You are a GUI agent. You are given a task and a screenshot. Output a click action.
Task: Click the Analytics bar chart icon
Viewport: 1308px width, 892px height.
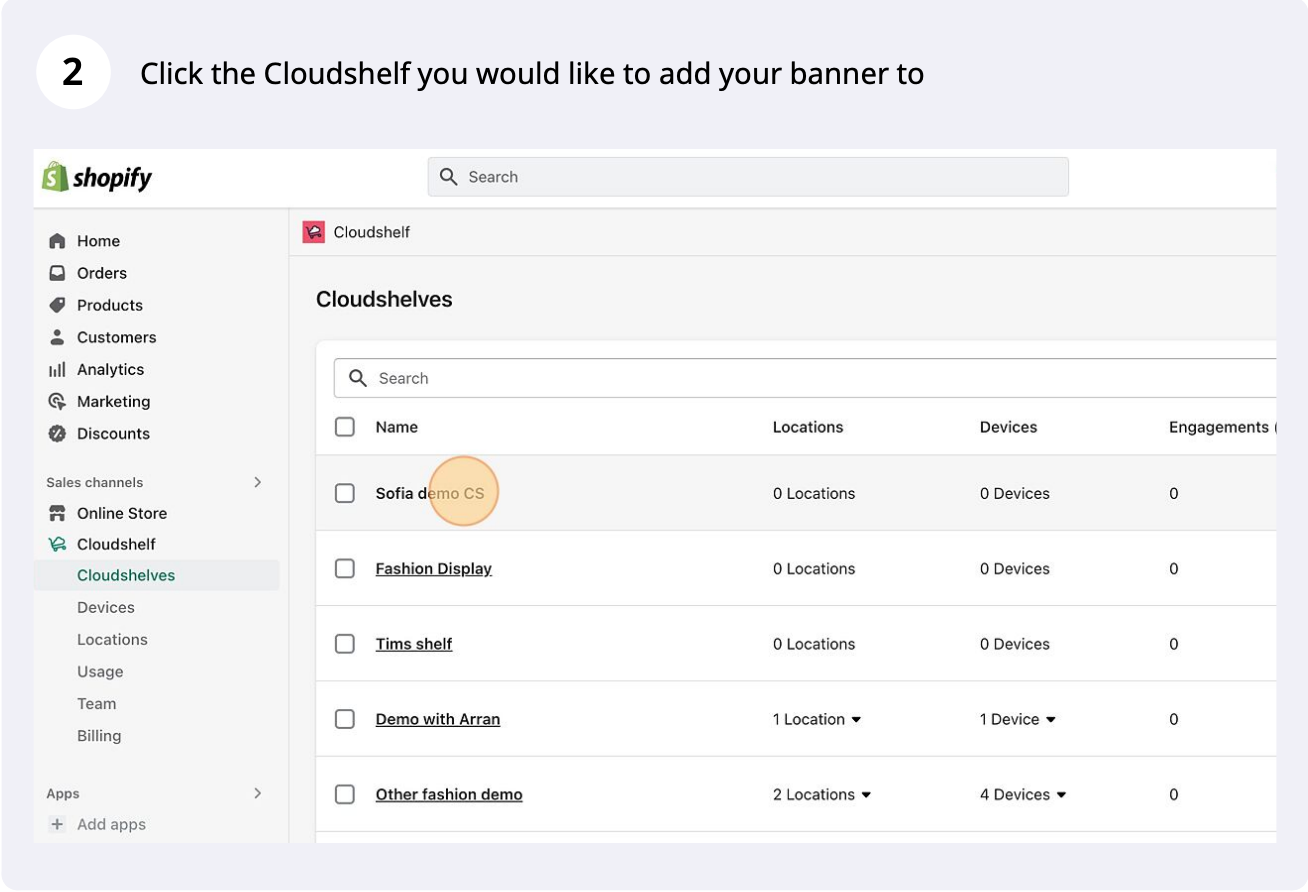click(x=57, y=369)
